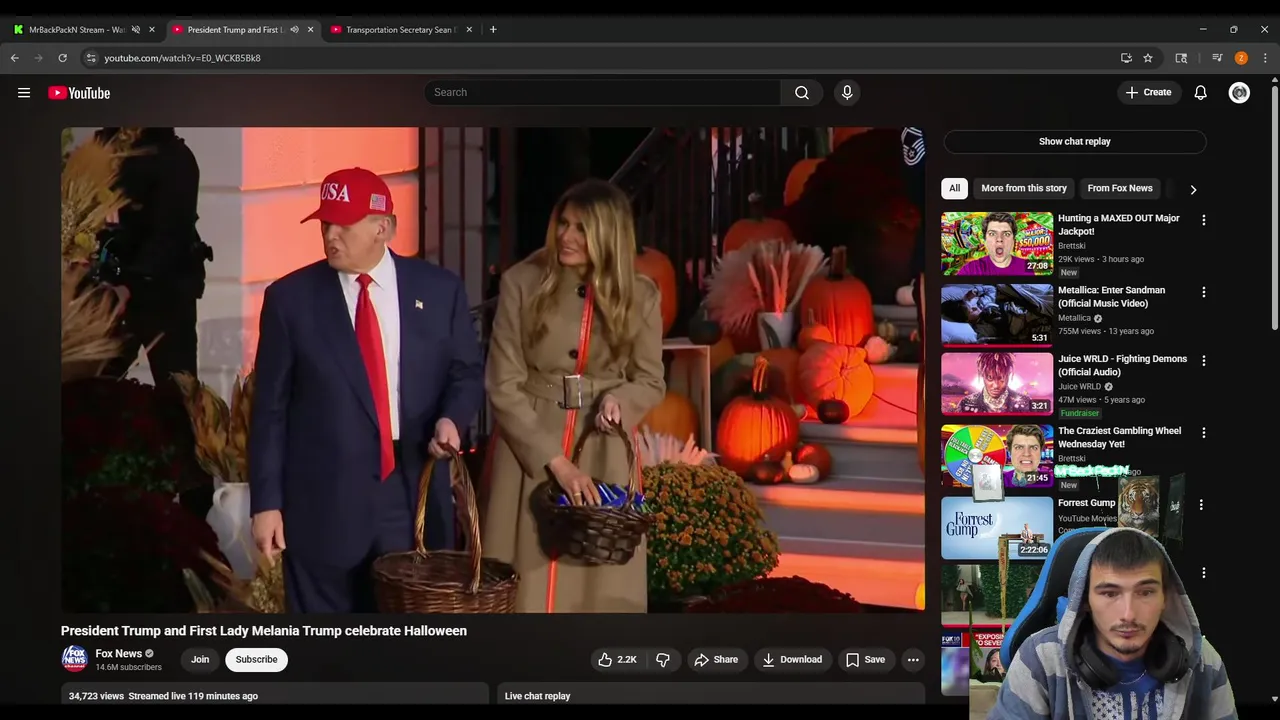Image resolution: width=1280 pixels, height=720 pixels.
Task: Close the President Trump and First Lady tab
Action: click(x=310, y=29)
